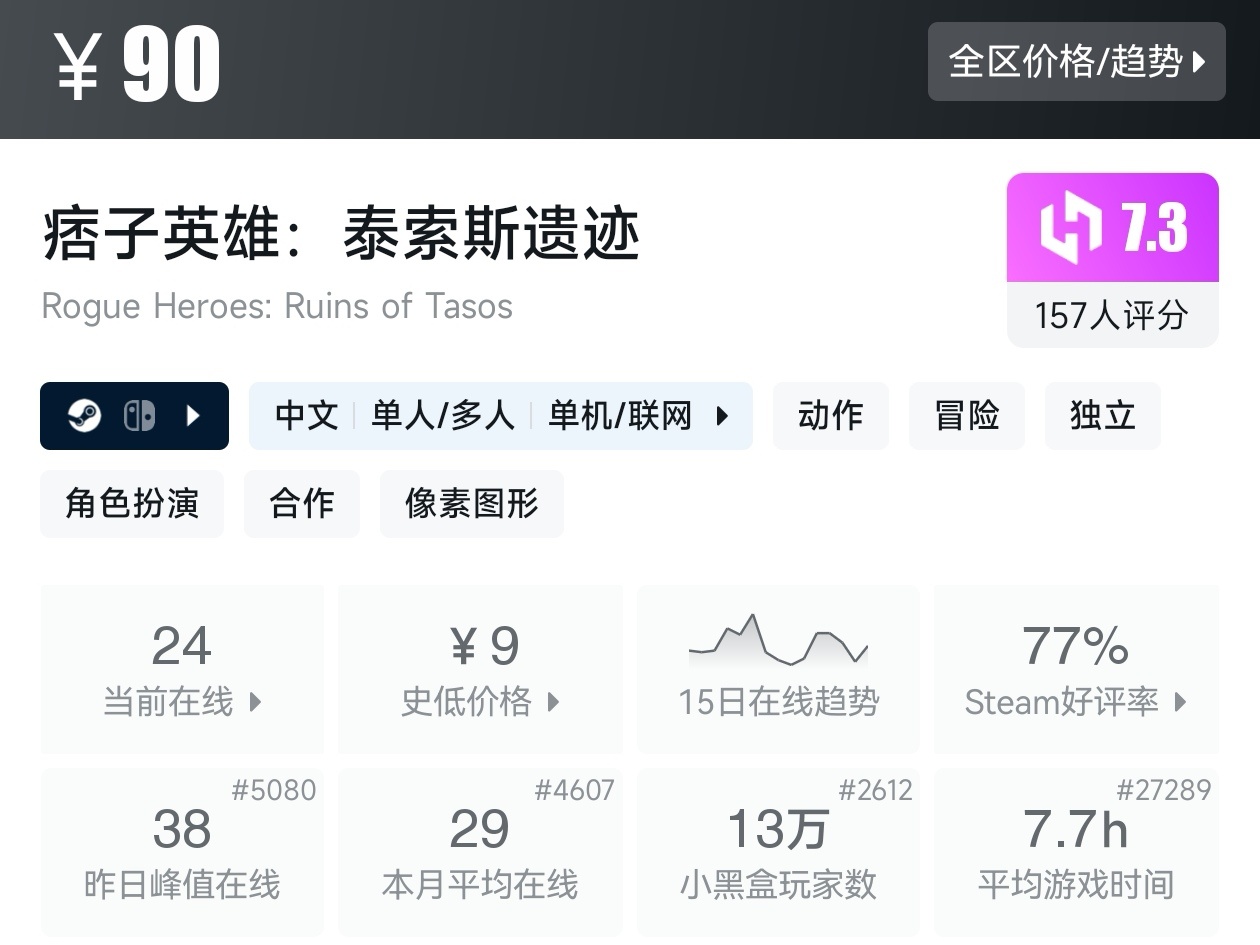Click the Nintendo Switch platform icon
1260x945 pixels.
point(139,416)
